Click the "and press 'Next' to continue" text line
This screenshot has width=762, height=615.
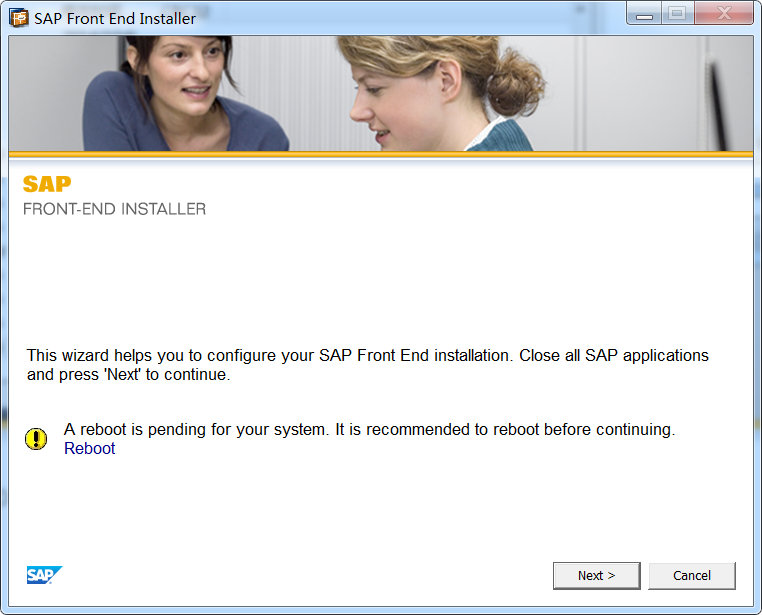pos(128,375)
